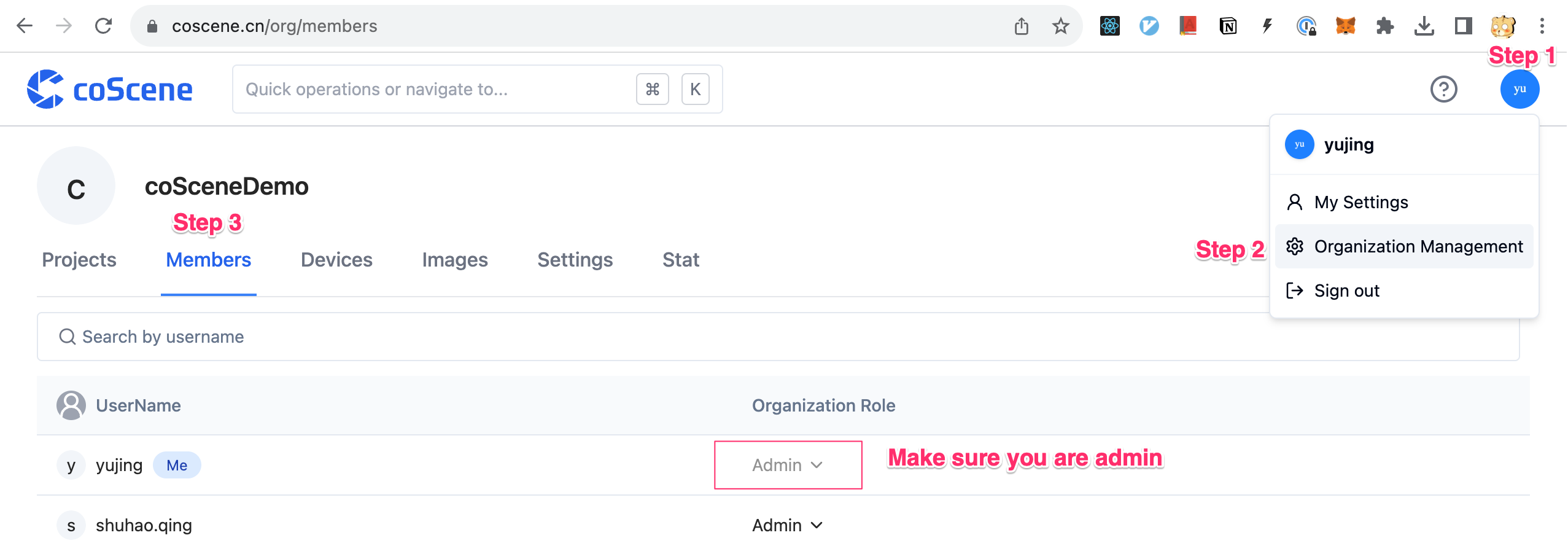Open the blue checkmark extension icon
The width and height of the screenshot is (1568, 554).
pyautogui.click(x=1149, y=26)
